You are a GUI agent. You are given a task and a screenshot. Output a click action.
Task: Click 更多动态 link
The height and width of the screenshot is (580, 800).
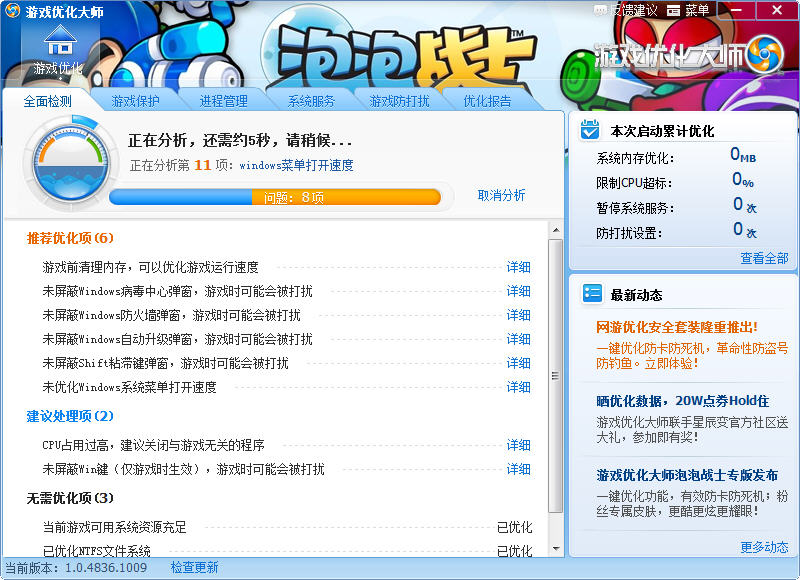tap(764, 547)
